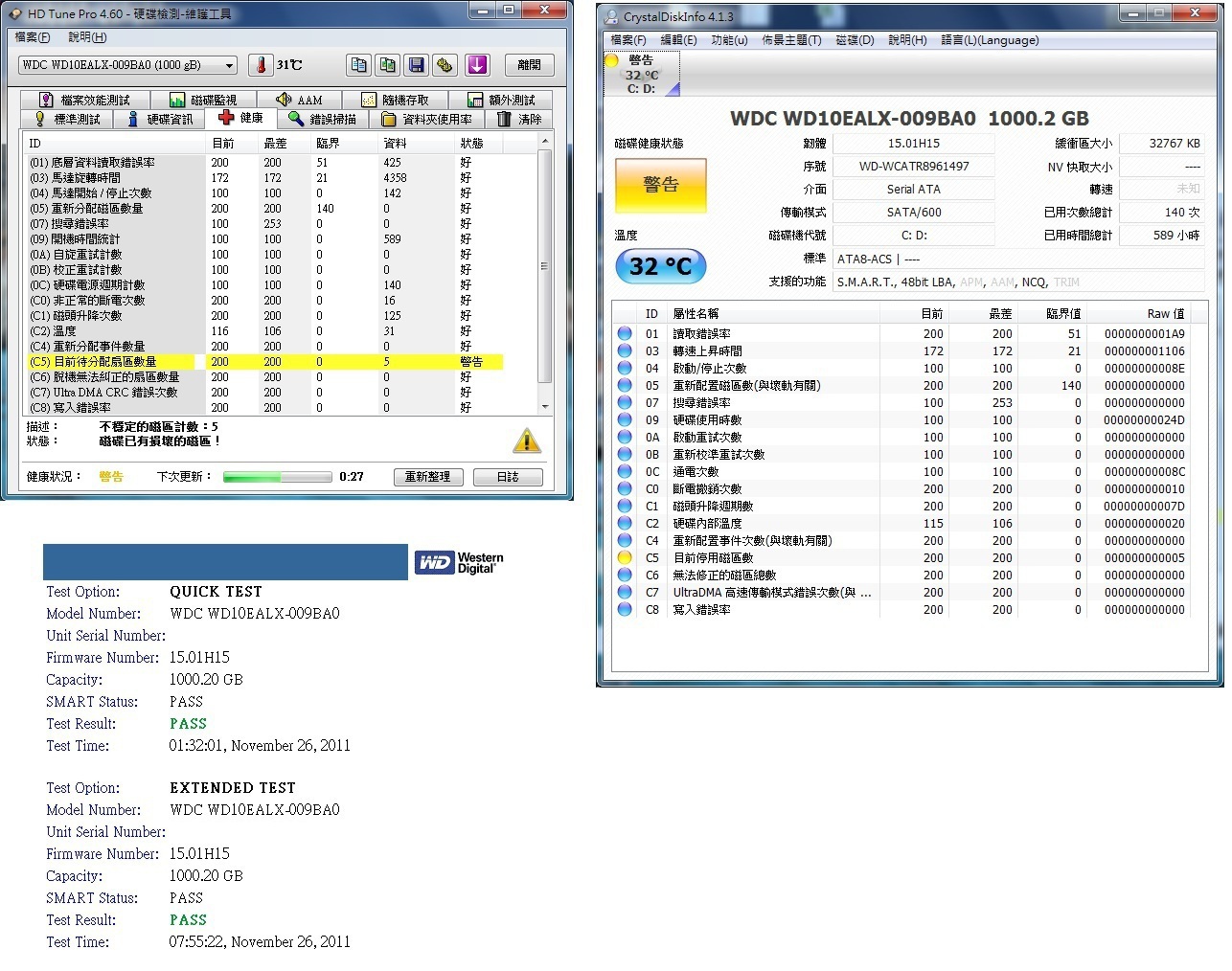Click the purple down-arrow tray icon
This screenshot has width=1232, height=971.
(477, 65)
